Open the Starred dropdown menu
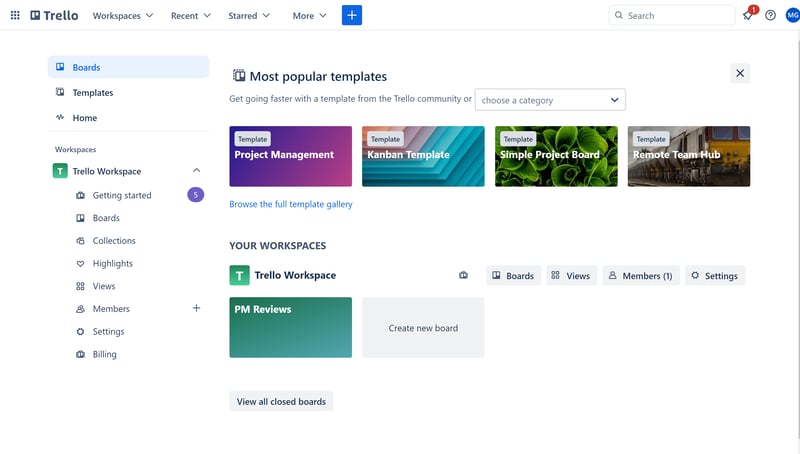The image size is (800, 454). (x=248, y=15)
